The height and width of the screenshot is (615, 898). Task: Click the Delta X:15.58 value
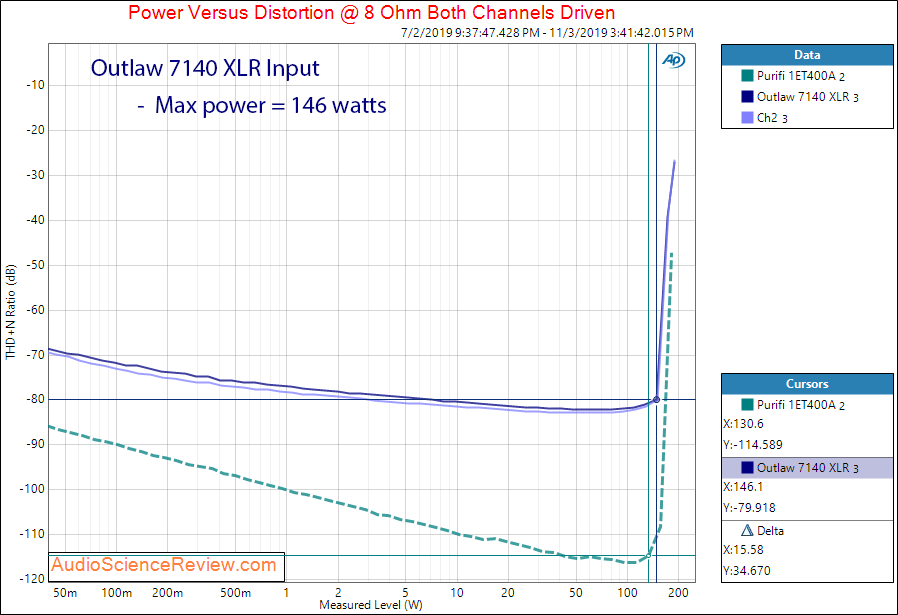pos(743,550)
